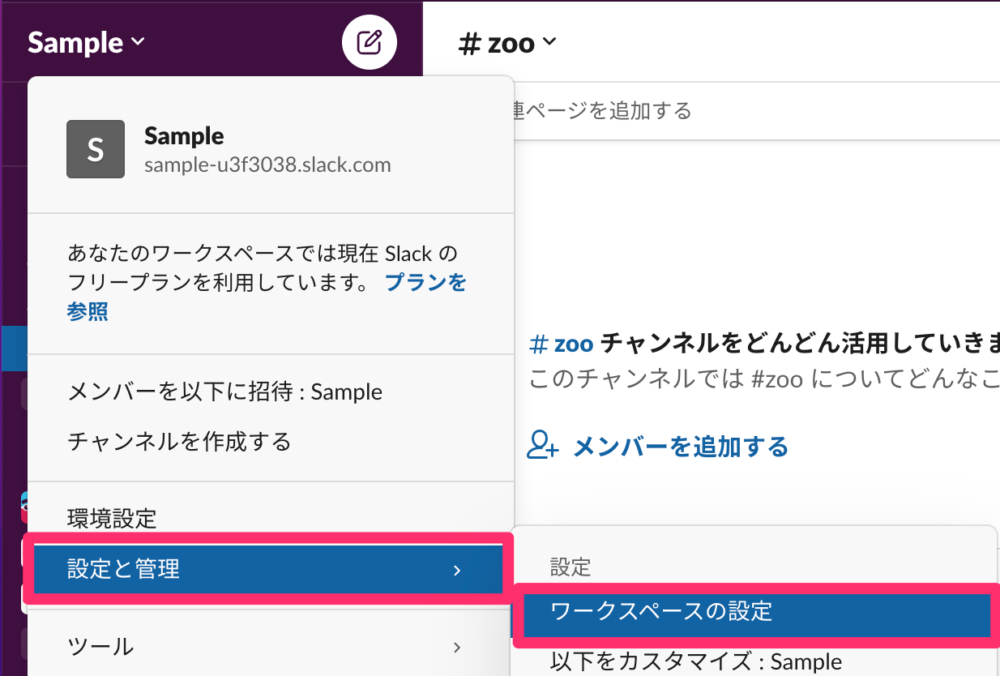Expand the 設定と管理 submenu arrow
The image size is (1000, 676).
(x=458, y=569)
